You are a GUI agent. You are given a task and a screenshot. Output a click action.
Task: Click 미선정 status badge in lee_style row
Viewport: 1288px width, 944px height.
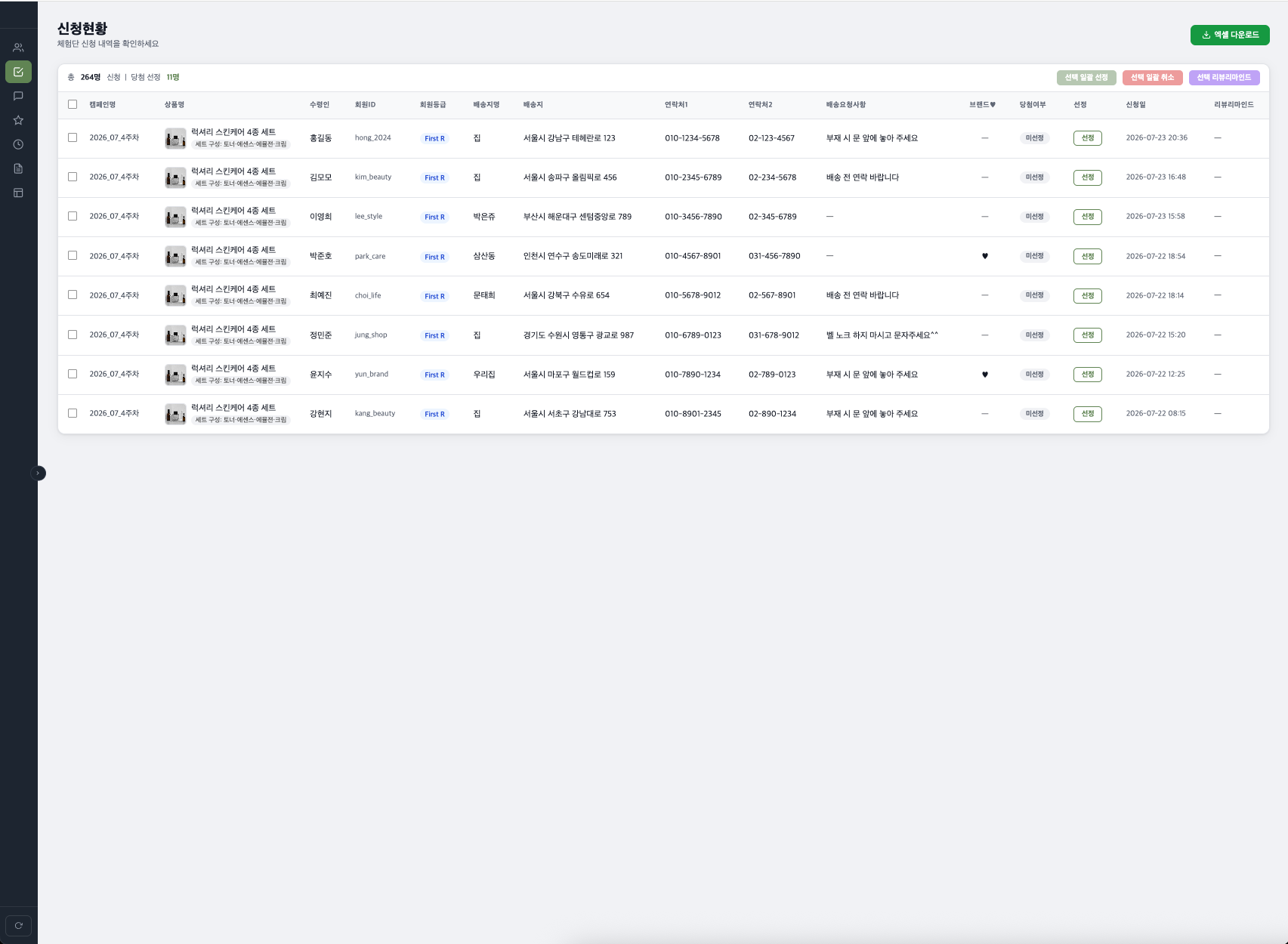pyautogui.click(x=1034, y=217)
